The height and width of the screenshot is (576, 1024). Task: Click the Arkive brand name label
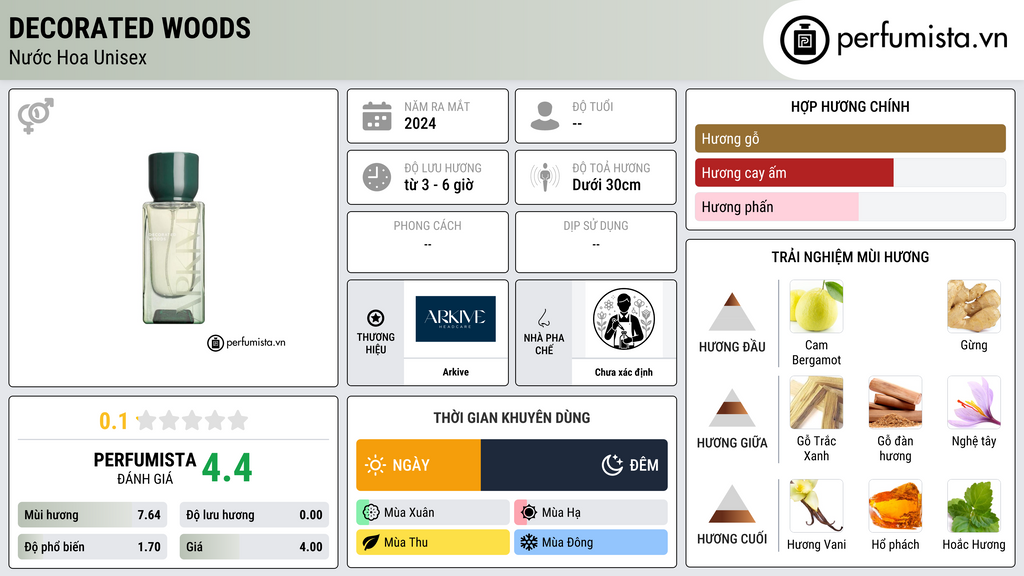pos(455,372)
